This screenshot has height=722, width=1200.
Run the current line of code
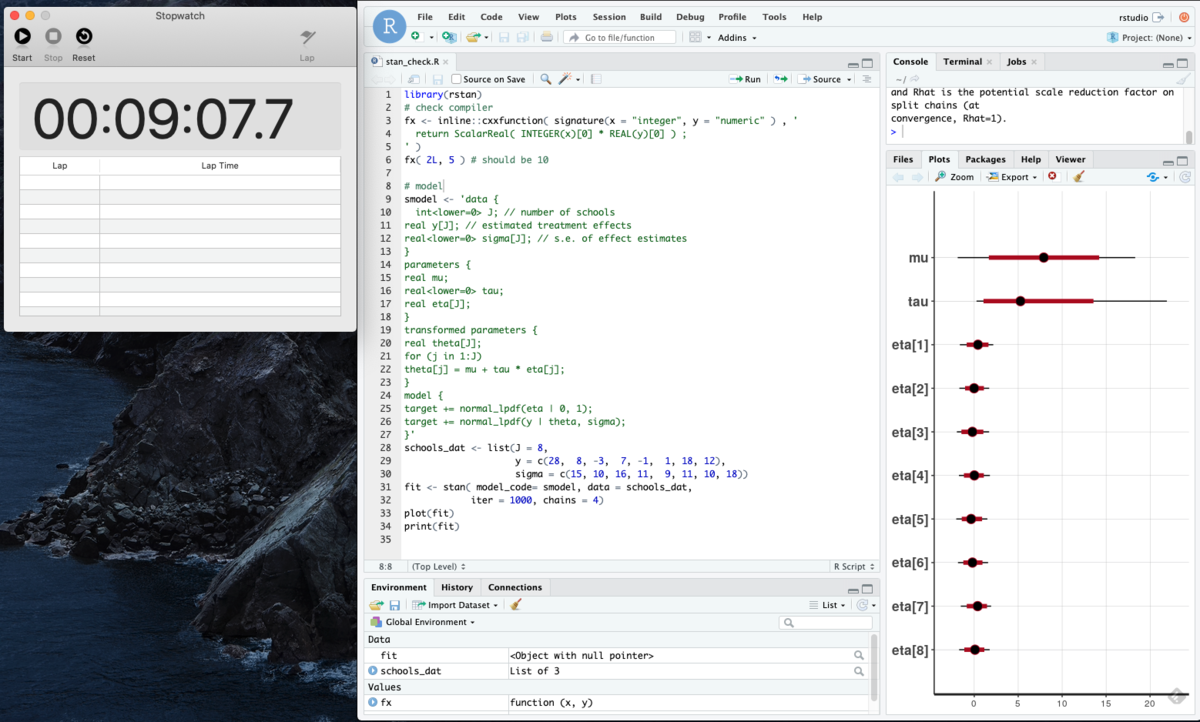(x=745, y=79)
